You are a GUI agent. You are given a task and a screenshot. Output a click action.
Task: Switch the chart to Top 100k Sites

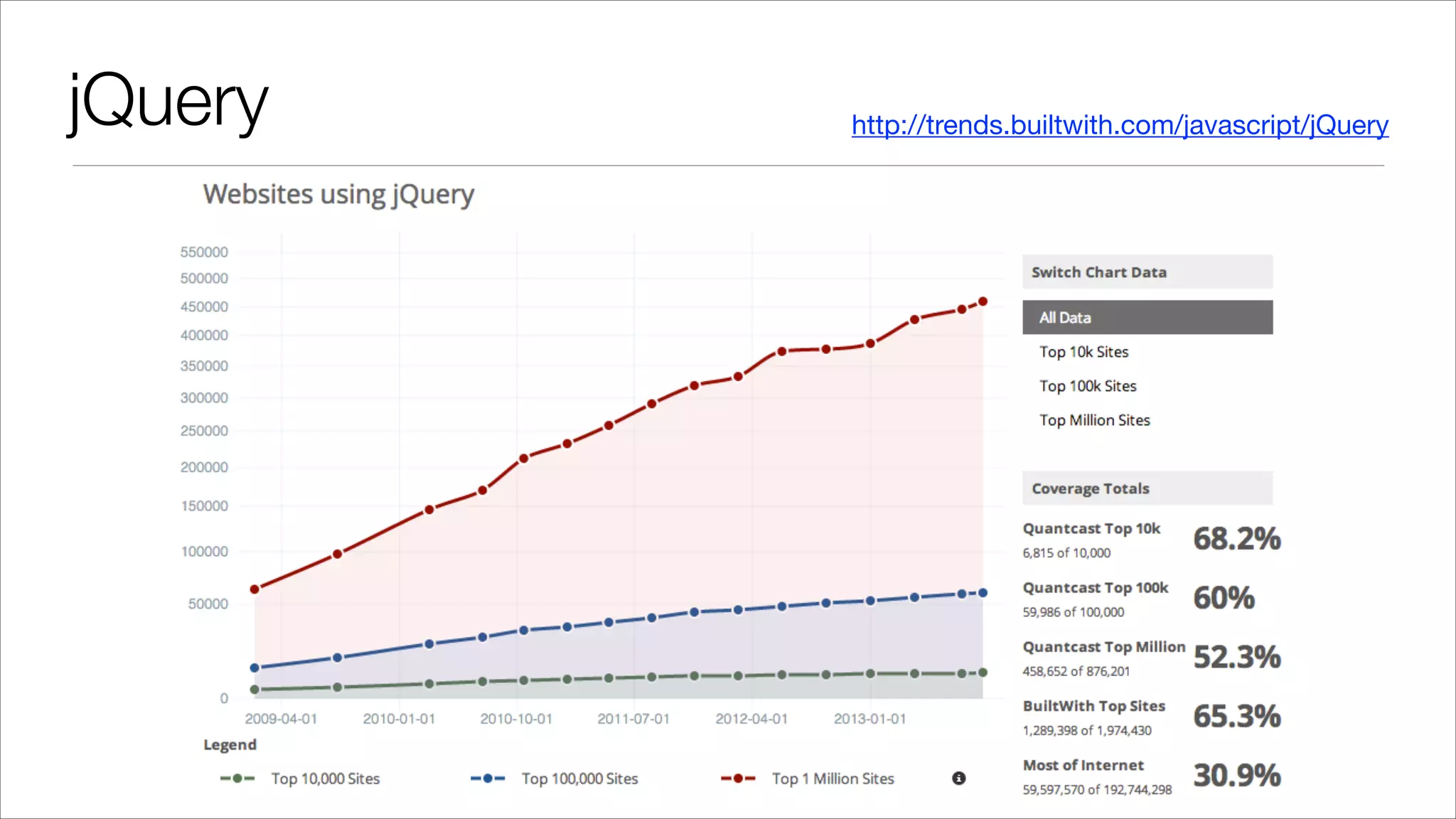[1088, 386]
